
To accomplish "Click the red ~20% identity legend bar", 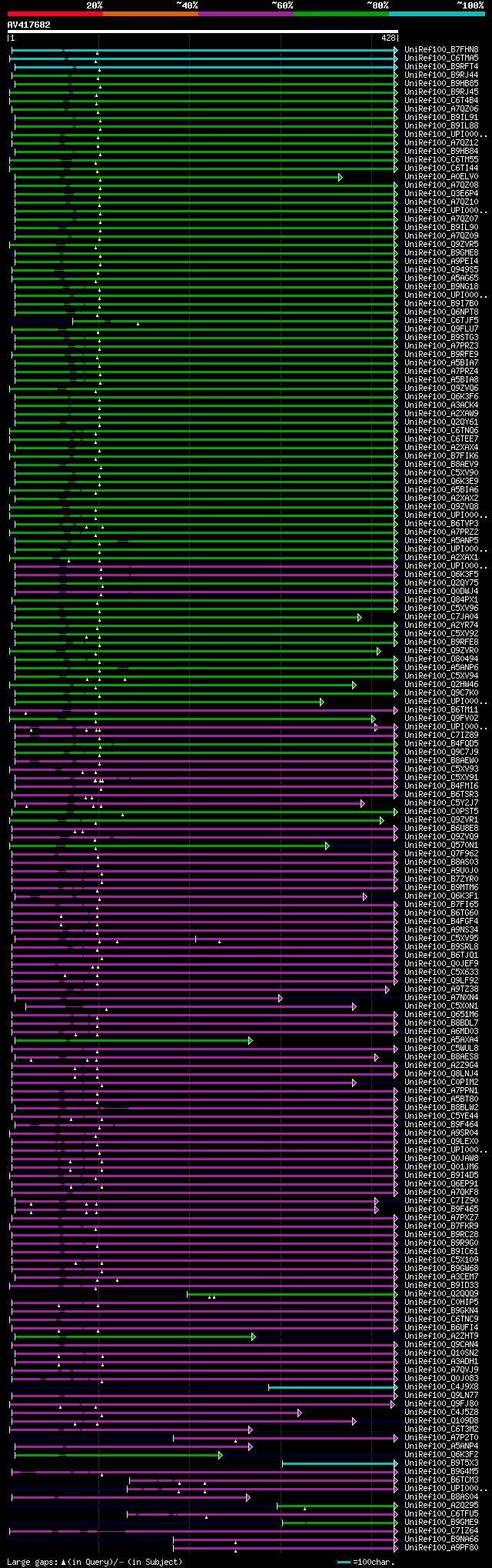I will point(55,13).
